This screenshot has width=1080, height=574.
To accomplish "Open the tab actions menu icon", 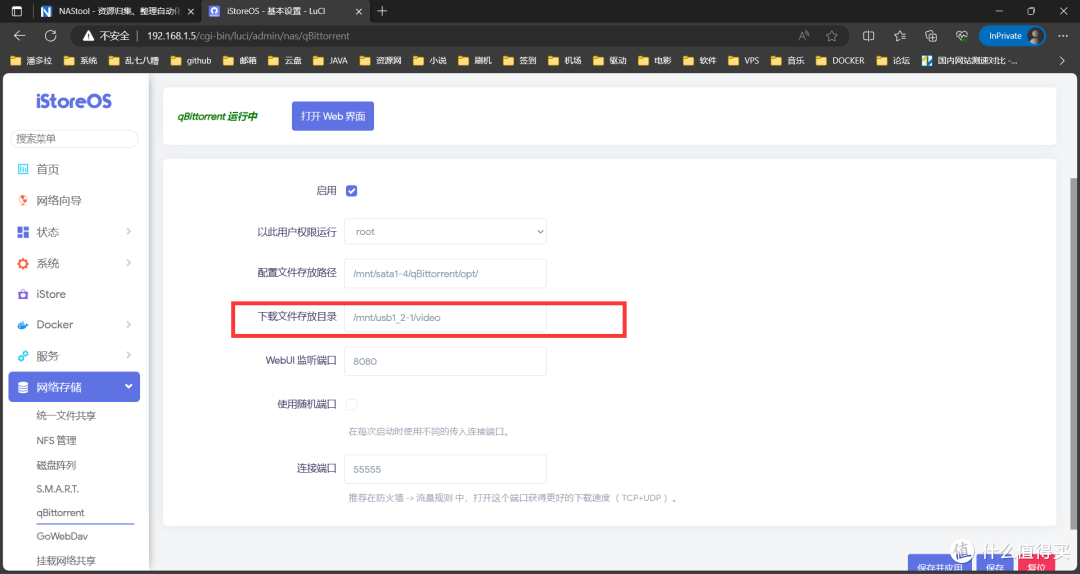I will pos(17,11).
